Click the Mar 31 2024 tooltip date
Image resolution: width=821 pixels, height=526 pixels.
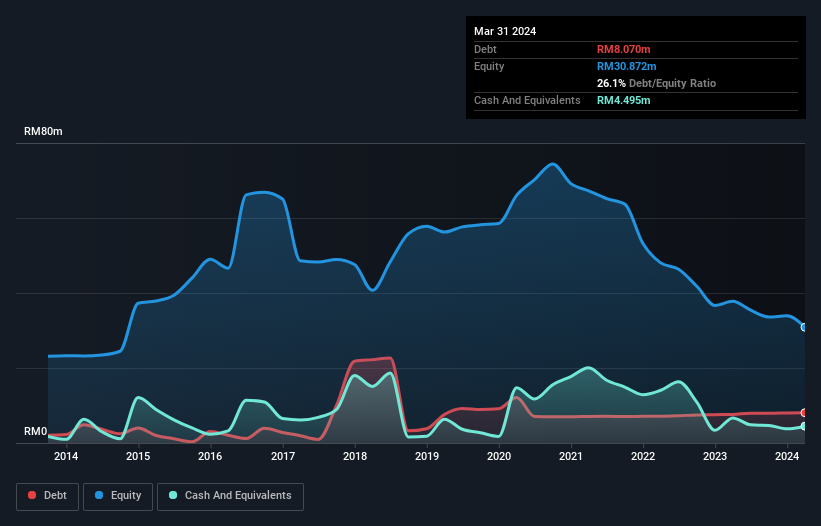point(505,31)
